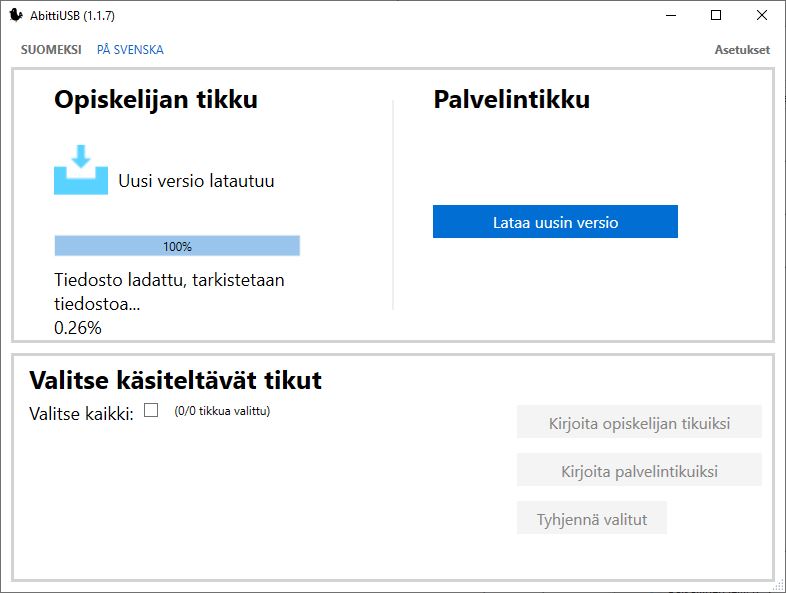Click Kirjoita opiskelijan tikuiksi button
The image size is (786, 593).
(639, 423)
